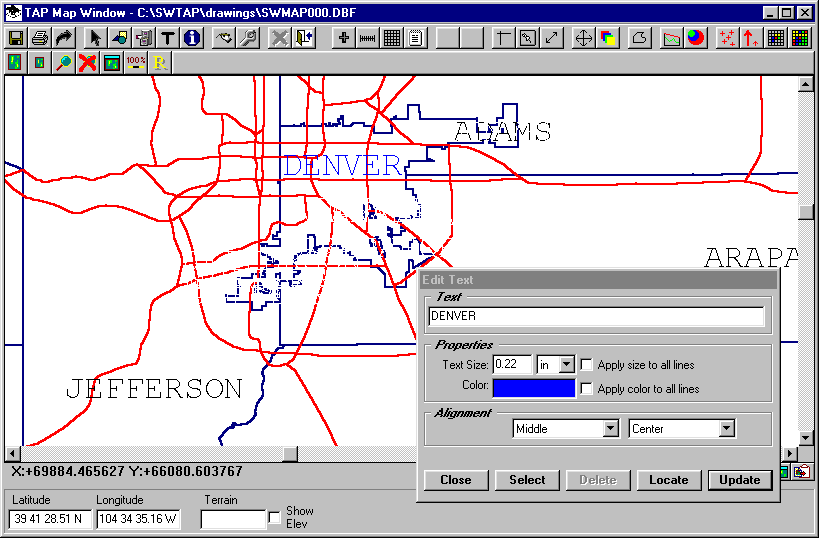The width and height of the screenshot is (819, 538).
Task: Click the Close button in Edit Text
Action: (x=456, y=480)
